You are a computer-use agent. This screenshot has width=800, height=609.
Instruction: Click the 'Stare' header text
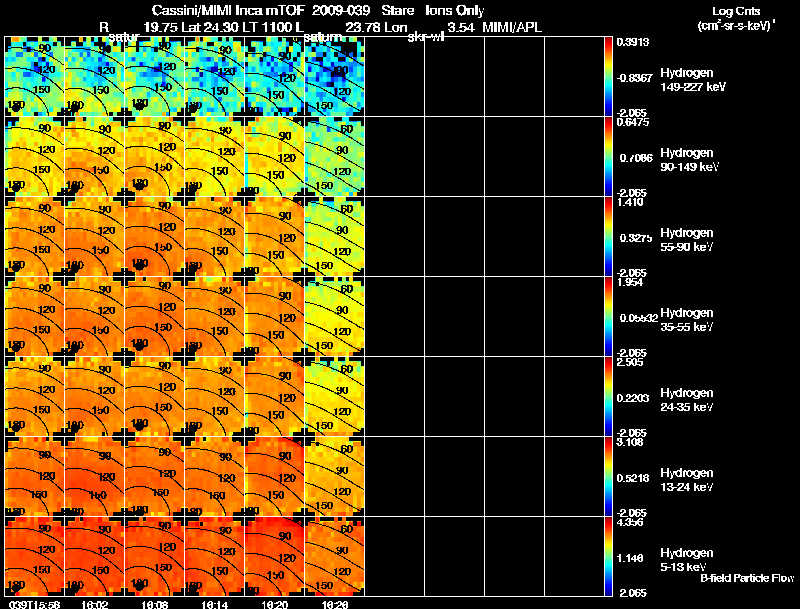coord(397,11)
